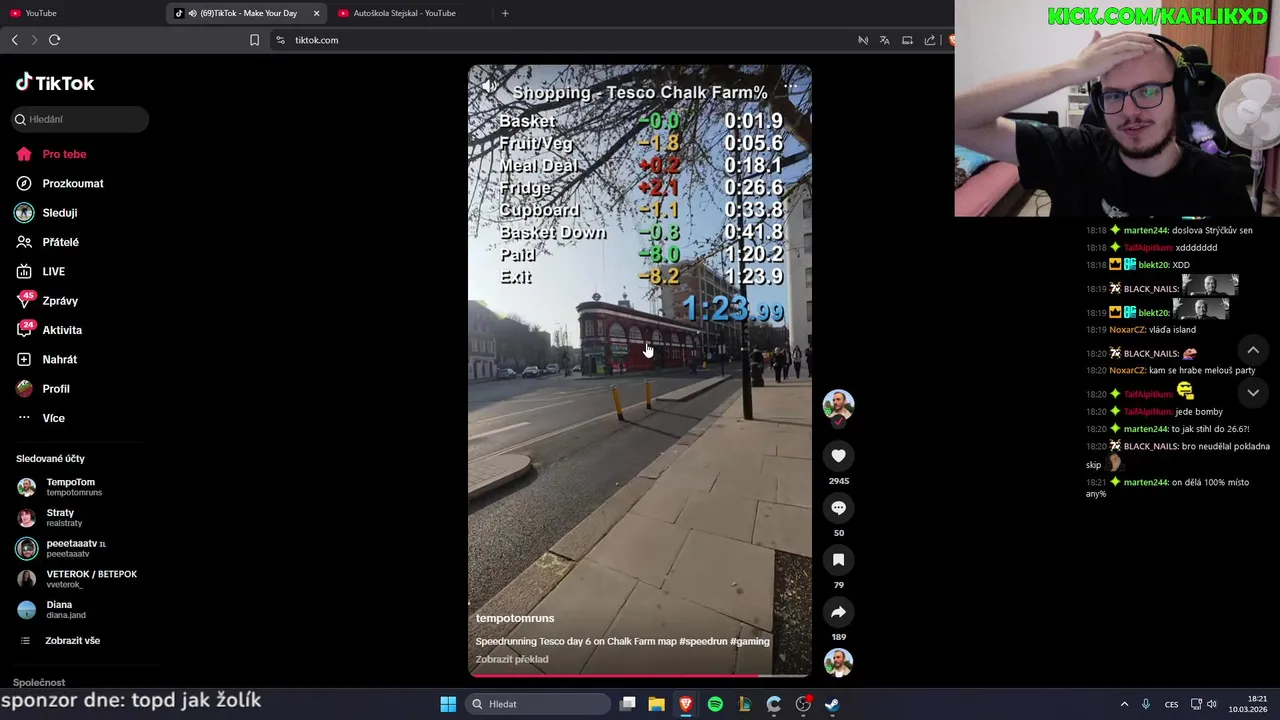Image resolution: width=1280 pixels, height=720 pixels.
Task: Bookmark the video to favorites
Action: point(838,560)
